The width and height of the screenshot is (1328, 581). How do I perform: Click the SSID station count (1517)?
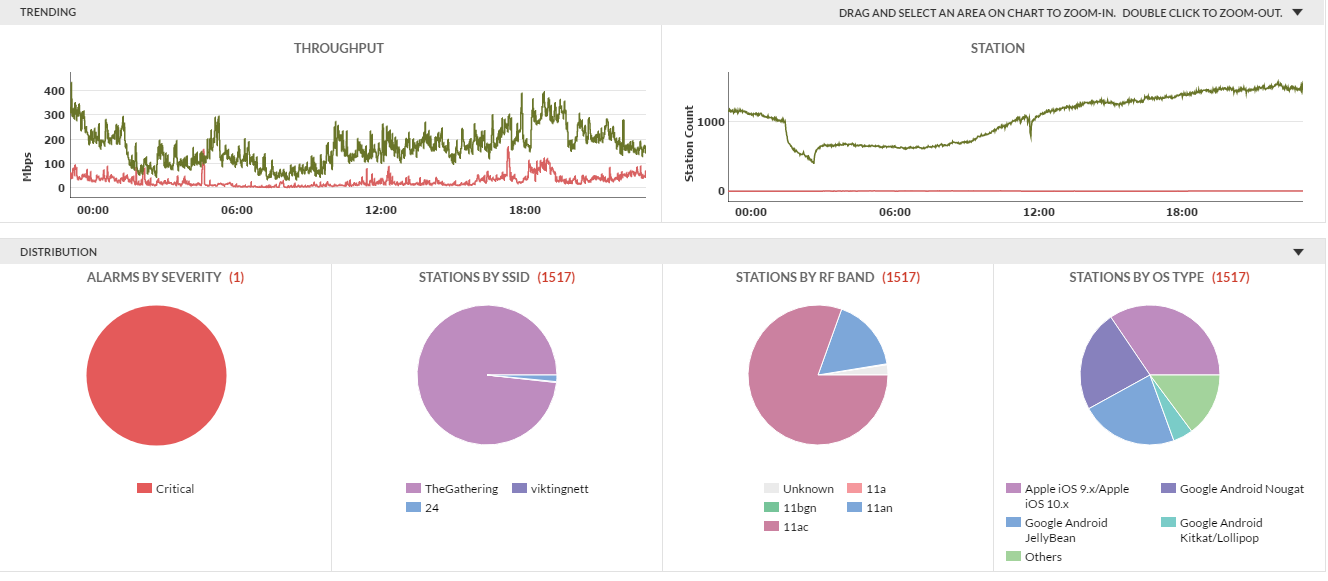556,277
